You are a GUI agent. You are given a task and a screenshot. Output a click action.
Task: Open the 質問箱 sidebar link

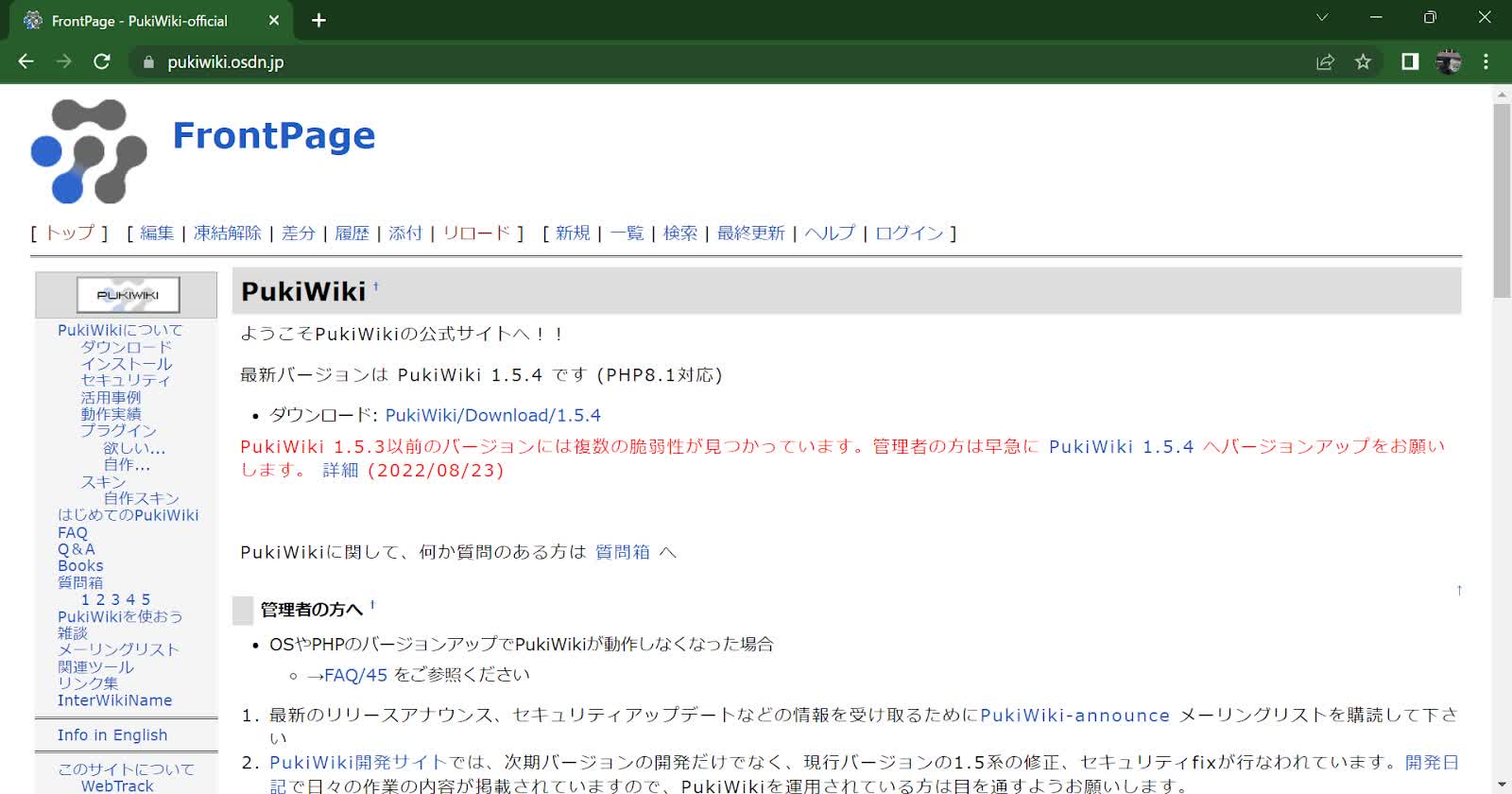point(80,582)
